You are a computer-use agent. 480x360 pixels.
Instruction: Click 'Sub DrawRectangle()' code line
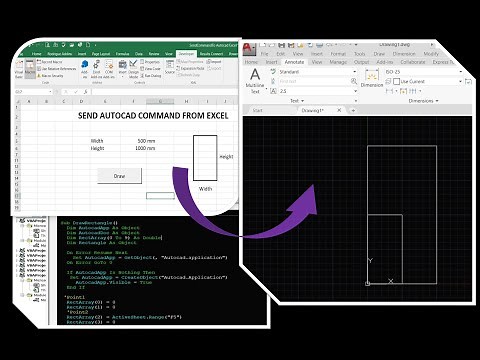coord(89,223)
